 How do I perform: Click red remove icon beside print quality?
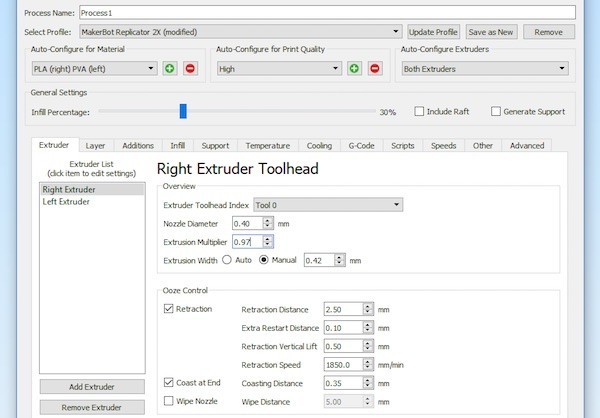375,69
